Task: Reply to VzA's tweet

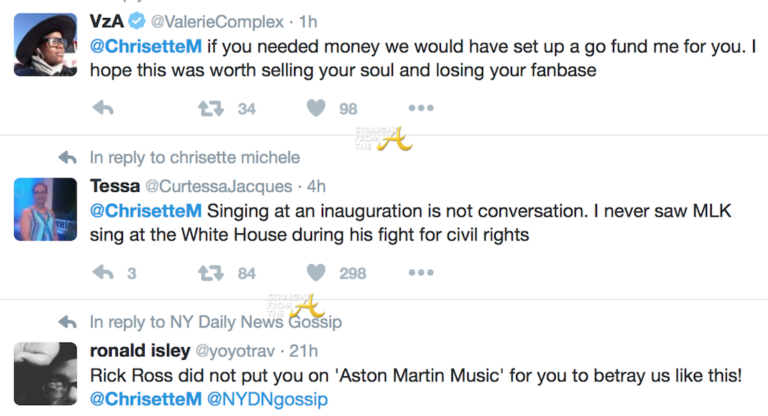Action: coord(103,108)
